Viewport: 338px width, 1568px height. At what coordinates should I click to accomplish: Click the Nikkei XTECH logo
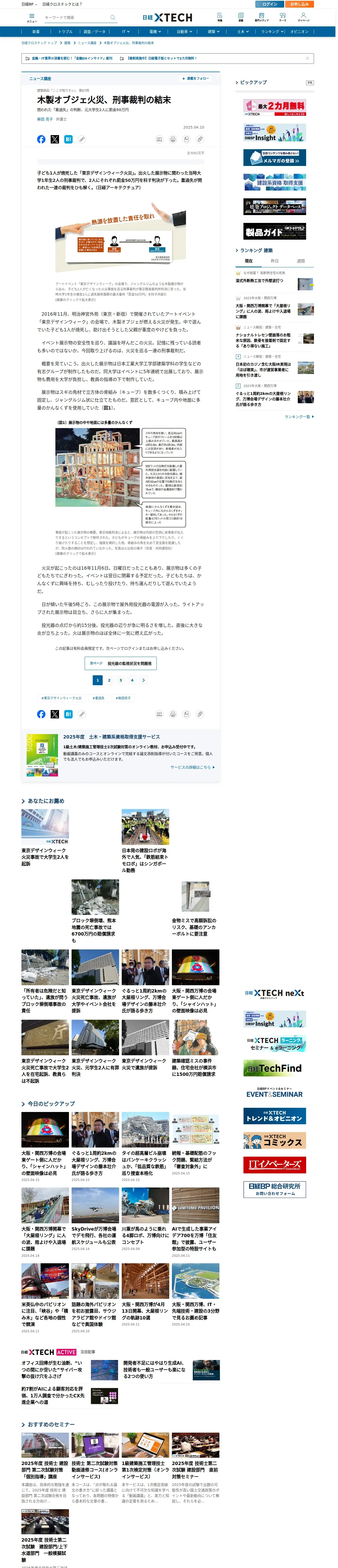[167, 18]
